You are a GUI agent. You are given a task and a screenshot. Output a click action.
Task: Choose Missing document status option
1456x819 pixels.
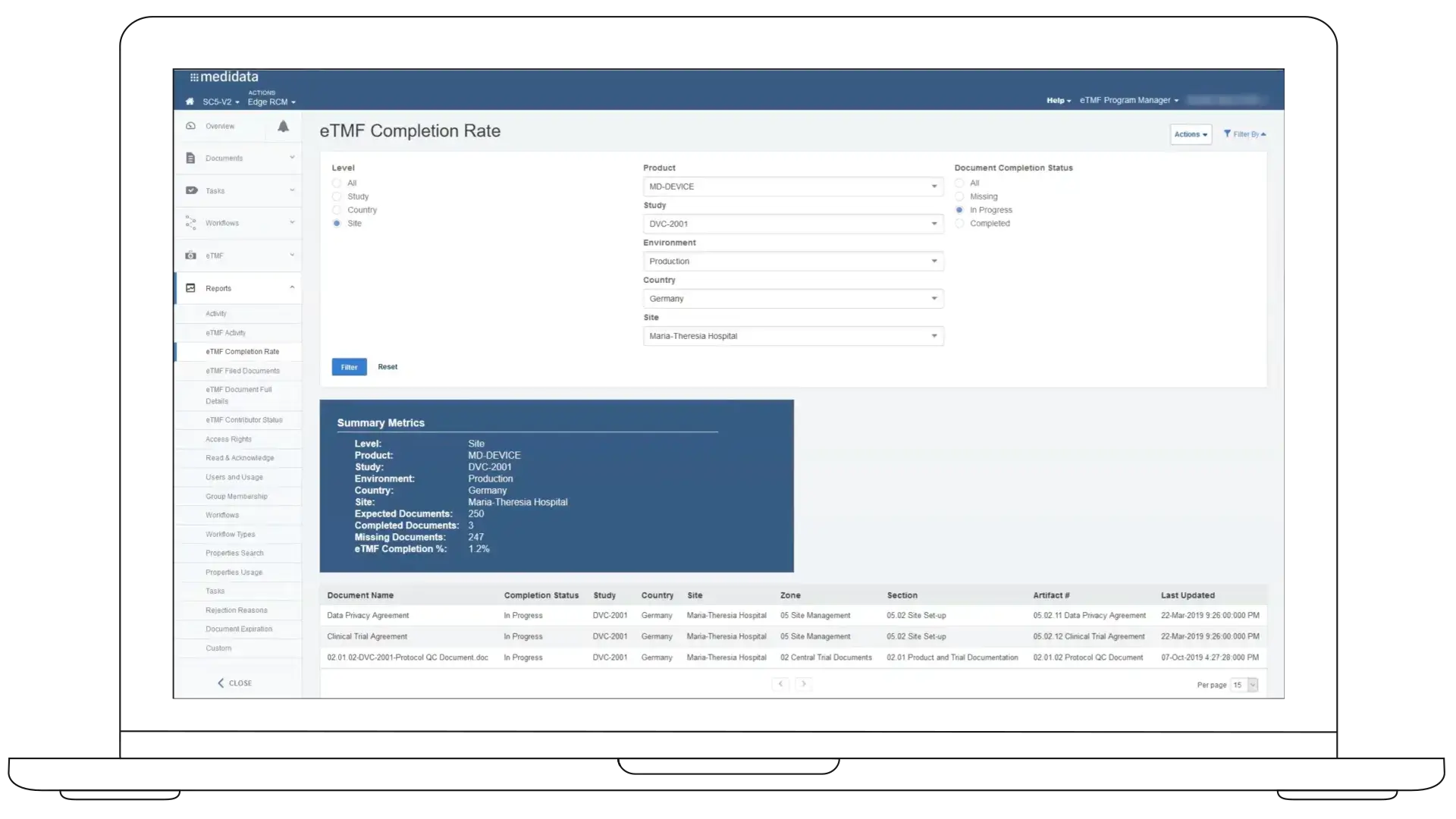[959, 196]
